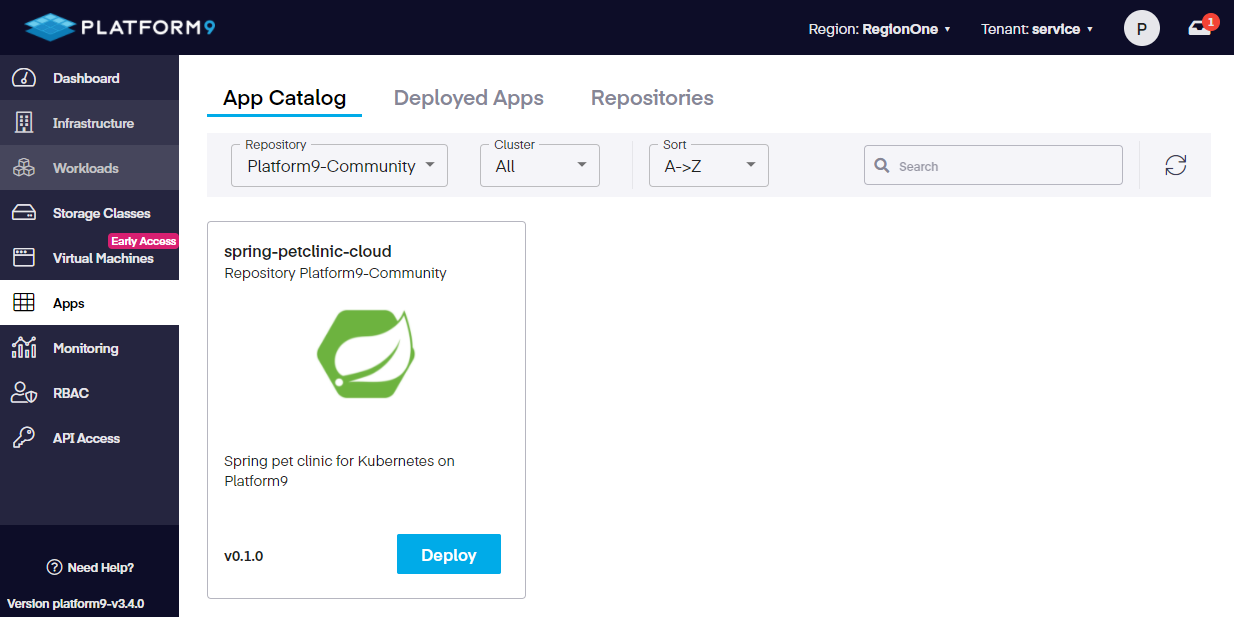The width and height of the screenshot is (1234, 617).
Task: Click the RBAC user shield icon
Action: pos(24,393)
